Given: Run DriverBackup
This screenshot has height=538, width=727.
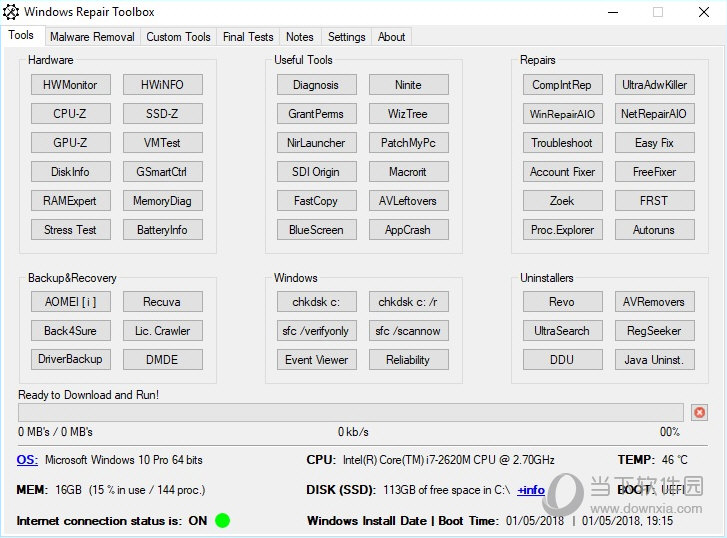Looking at the screenshot, I should [70, 359].
